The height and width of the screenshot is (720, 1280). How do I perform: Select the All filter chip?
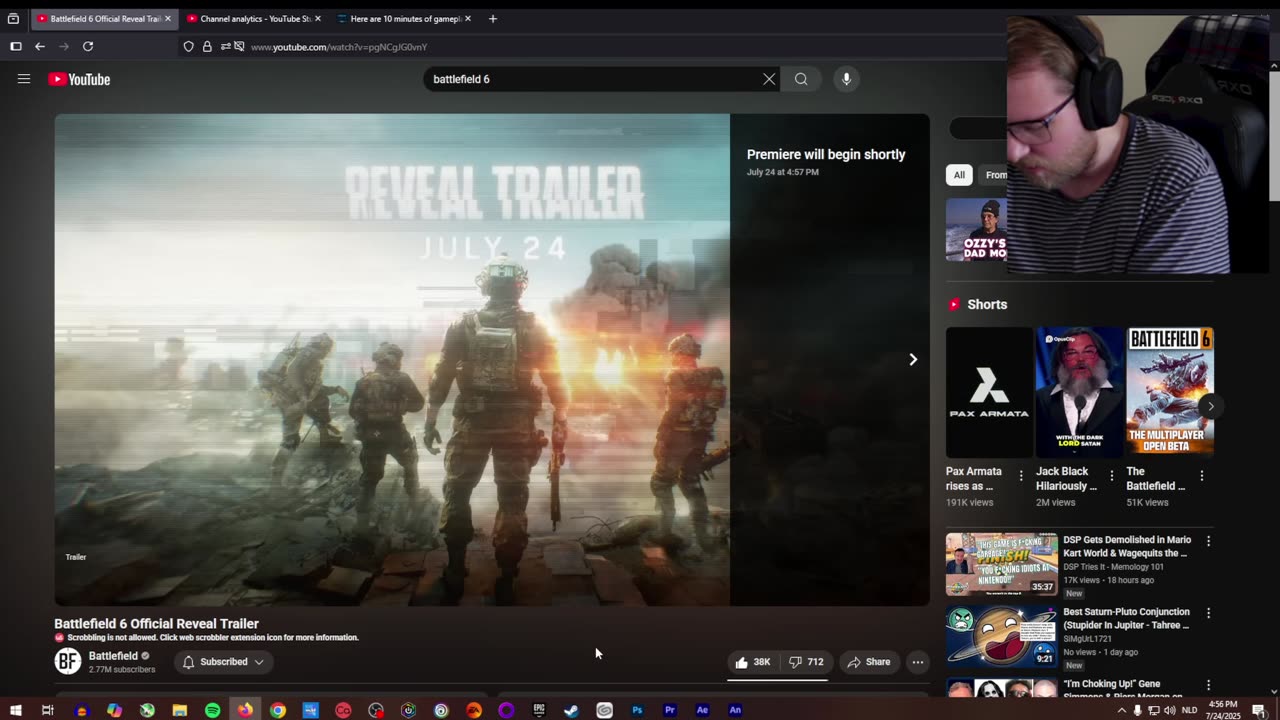coord(959,175)
